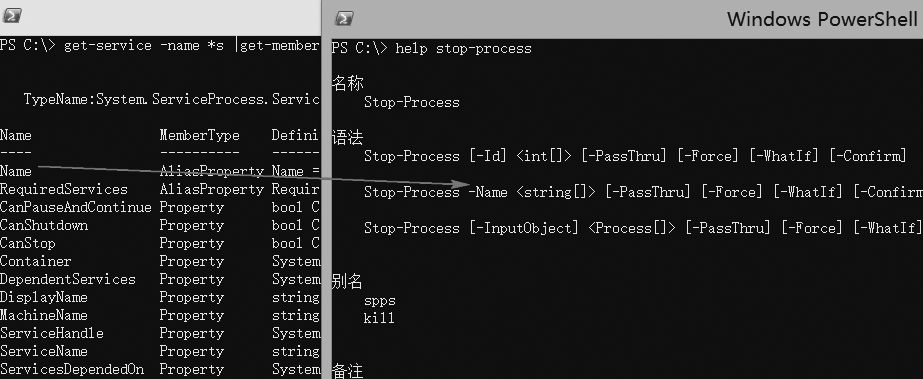Click the kill alias
This screenshot has width=923, height=379.
click(379, 319)
